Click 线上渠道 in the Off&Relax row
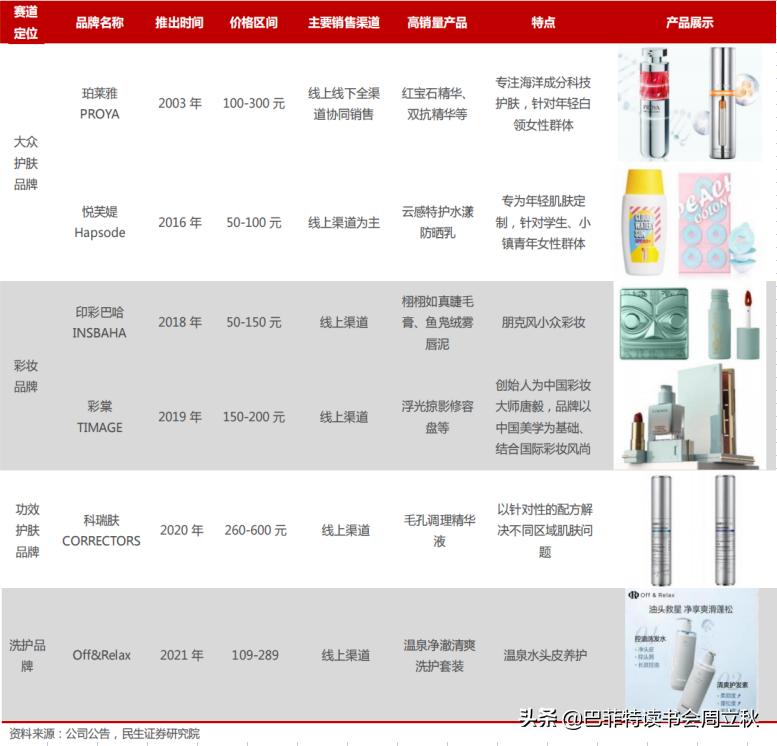 point(346,655)
